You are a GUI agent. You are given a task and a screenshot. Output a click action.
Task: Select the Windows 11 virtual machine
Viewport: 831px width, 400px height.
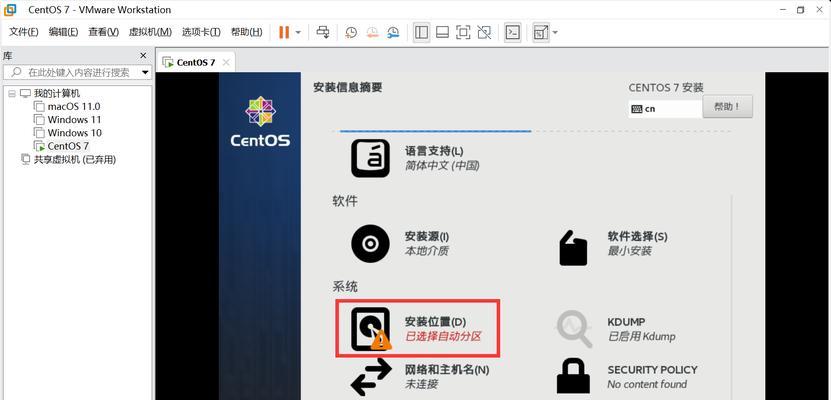pyautogui.click(x=74, y=120)
